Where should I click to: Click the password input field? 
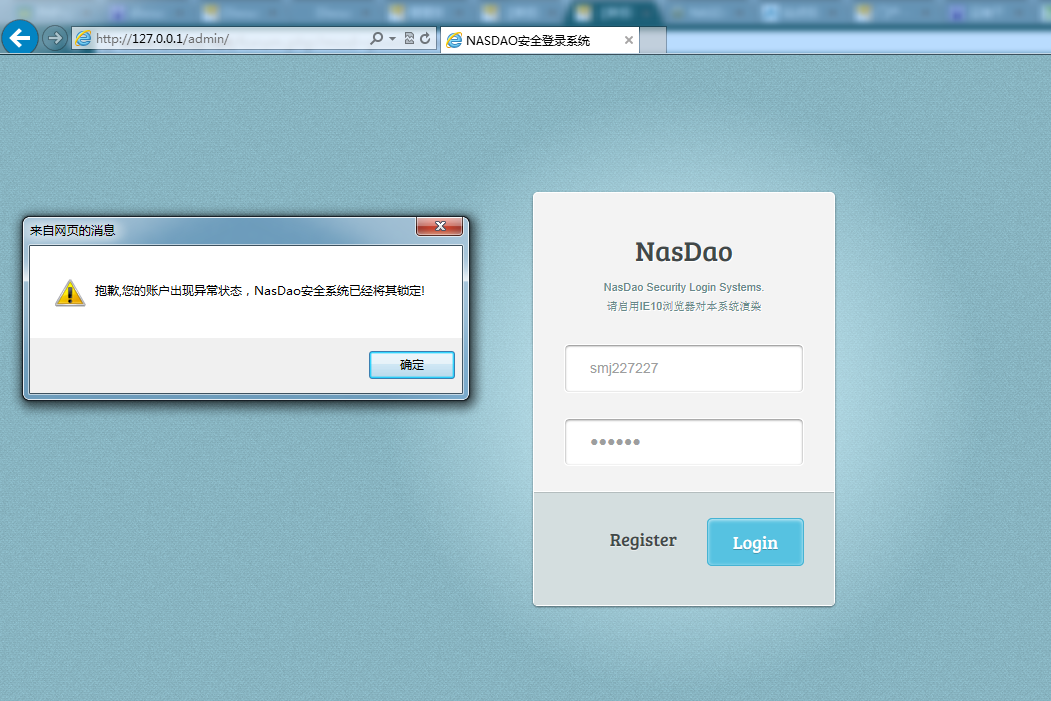[x=684, y=442]
